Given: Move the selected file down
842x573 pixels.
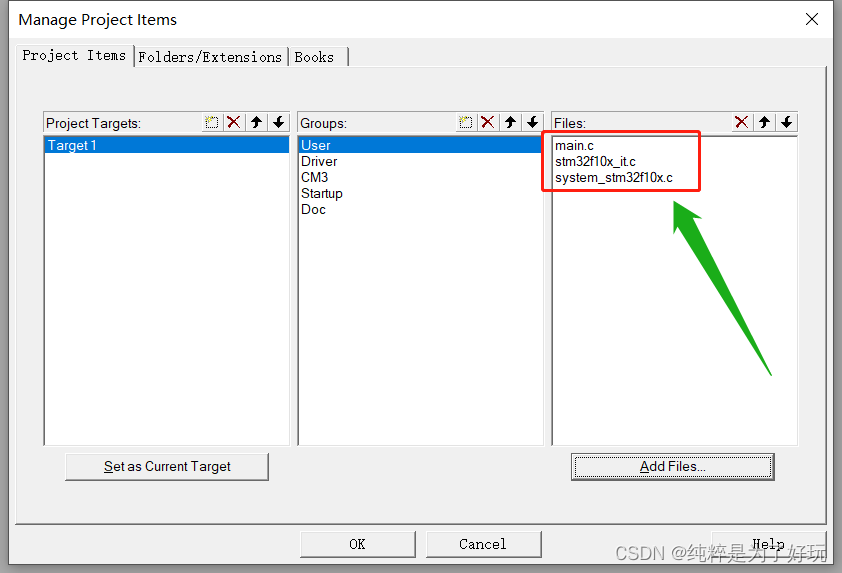Looking at the screenshot, I should click(x=787, y=122).
